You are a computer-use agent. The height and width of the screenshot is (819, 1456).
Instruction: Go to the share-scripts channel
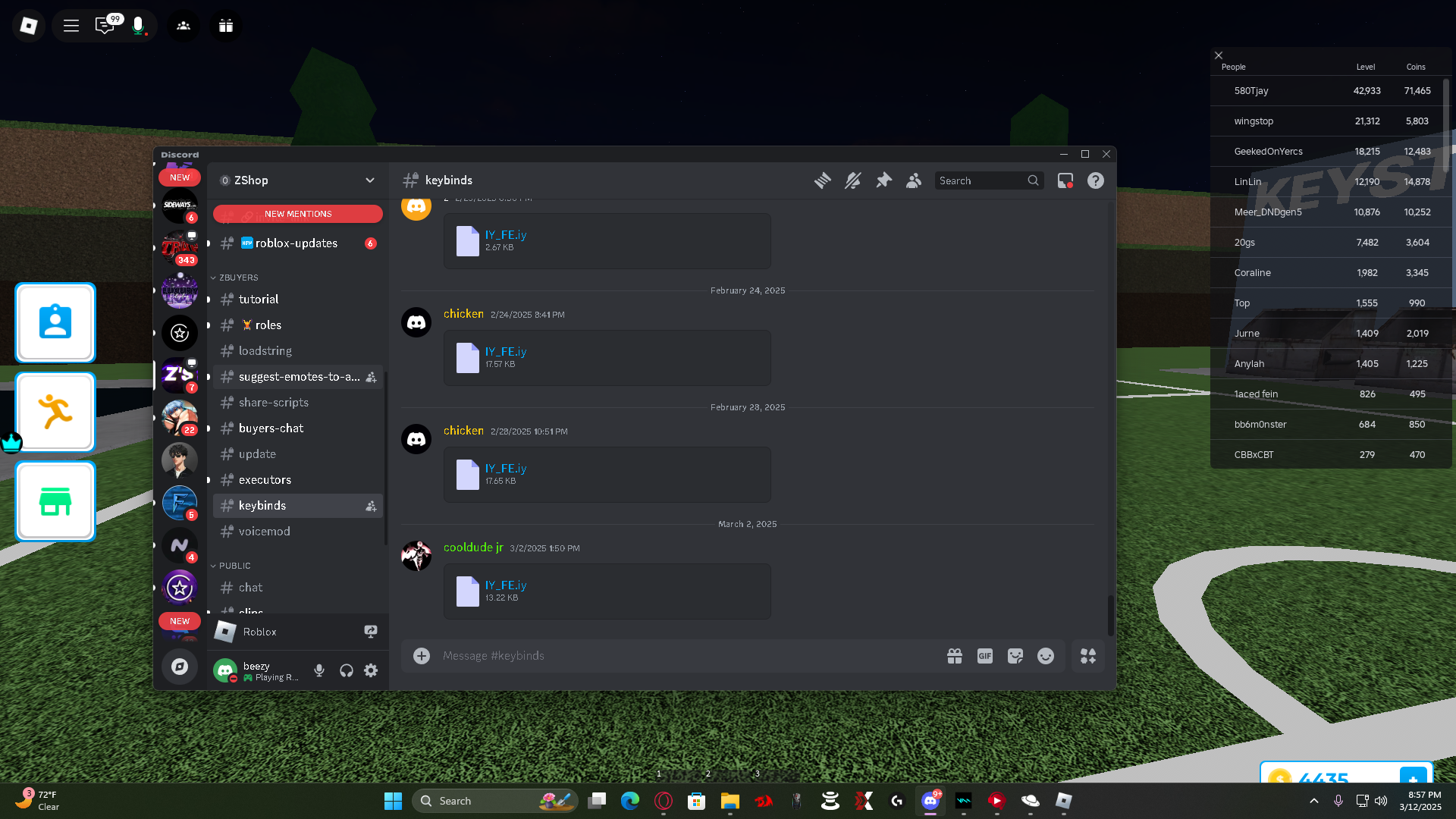click(298, 403)
